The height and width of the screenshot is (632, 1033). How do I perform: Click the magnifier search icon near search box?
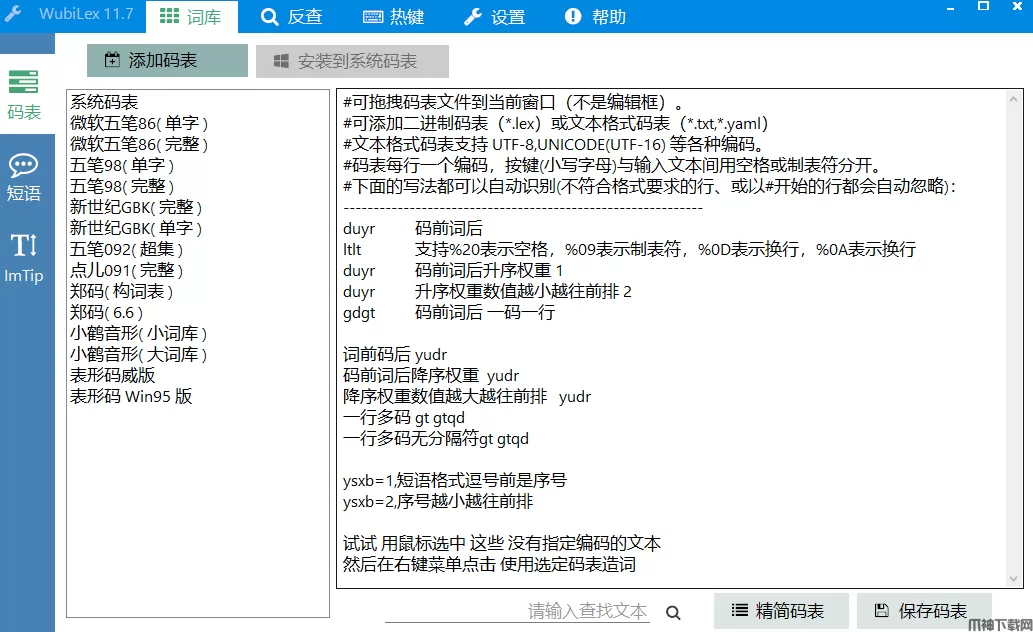pos(673,613)
